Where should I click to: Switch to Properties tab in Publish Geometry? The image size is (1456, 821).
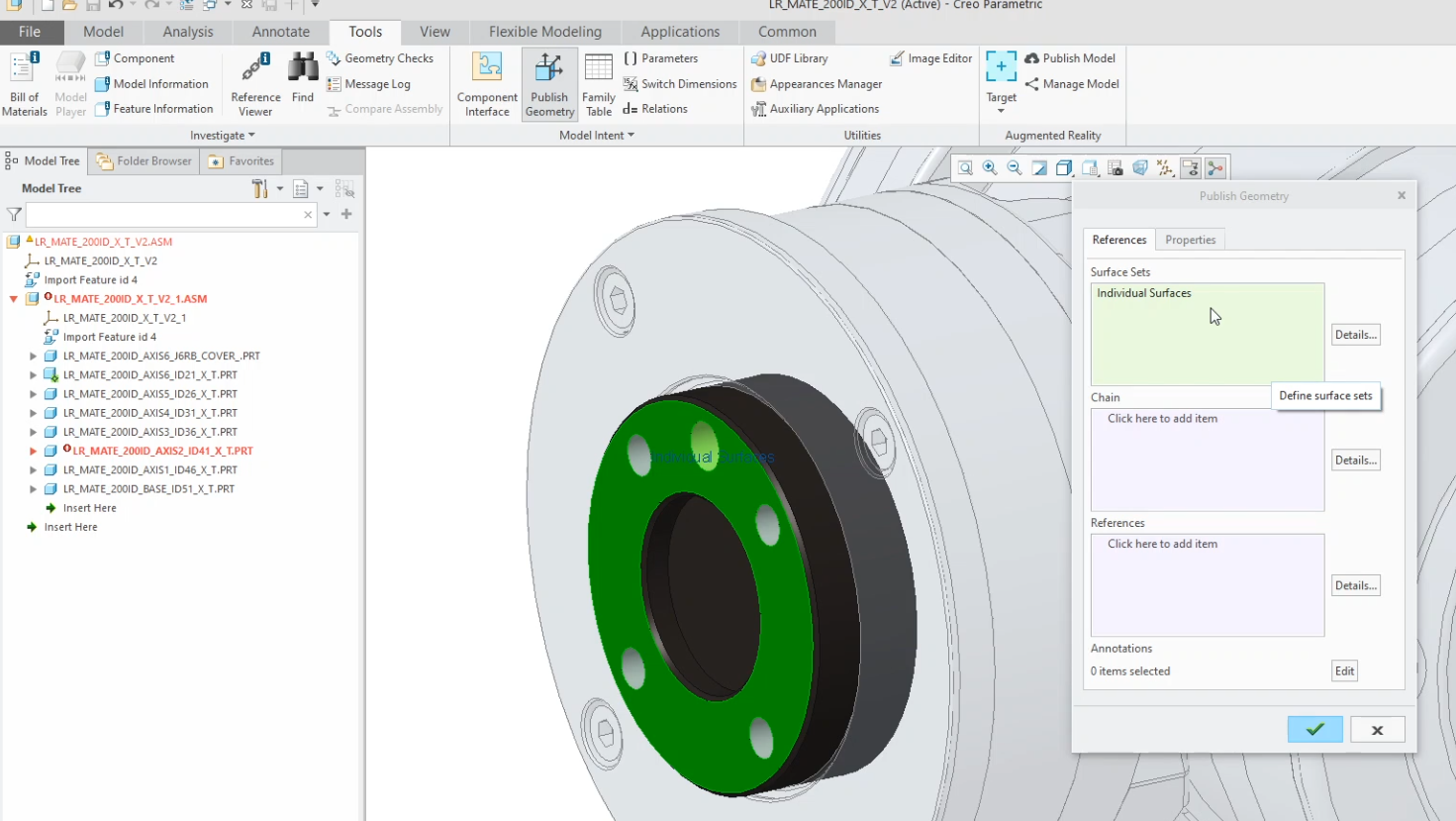click(1190, 240)
